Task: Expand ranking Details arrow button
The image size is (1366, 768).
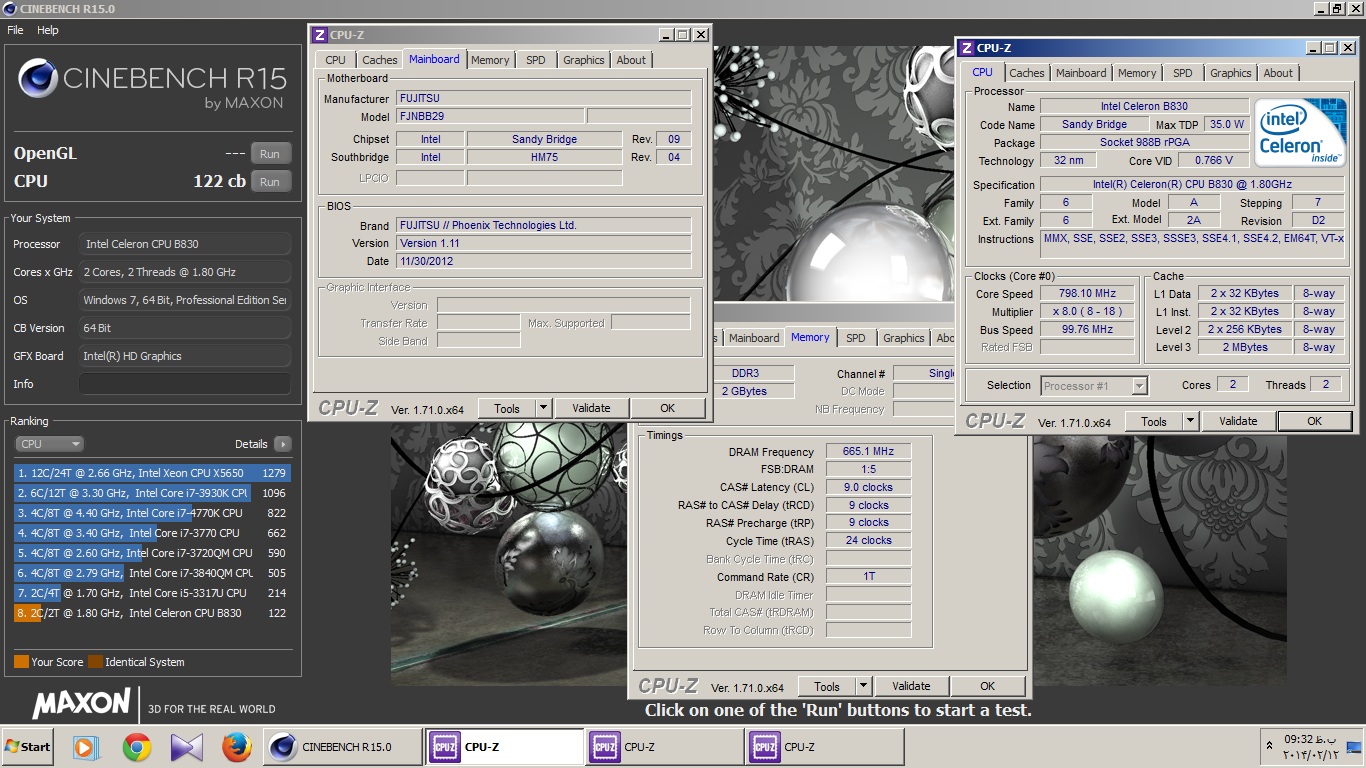Action: click(282, 444)
